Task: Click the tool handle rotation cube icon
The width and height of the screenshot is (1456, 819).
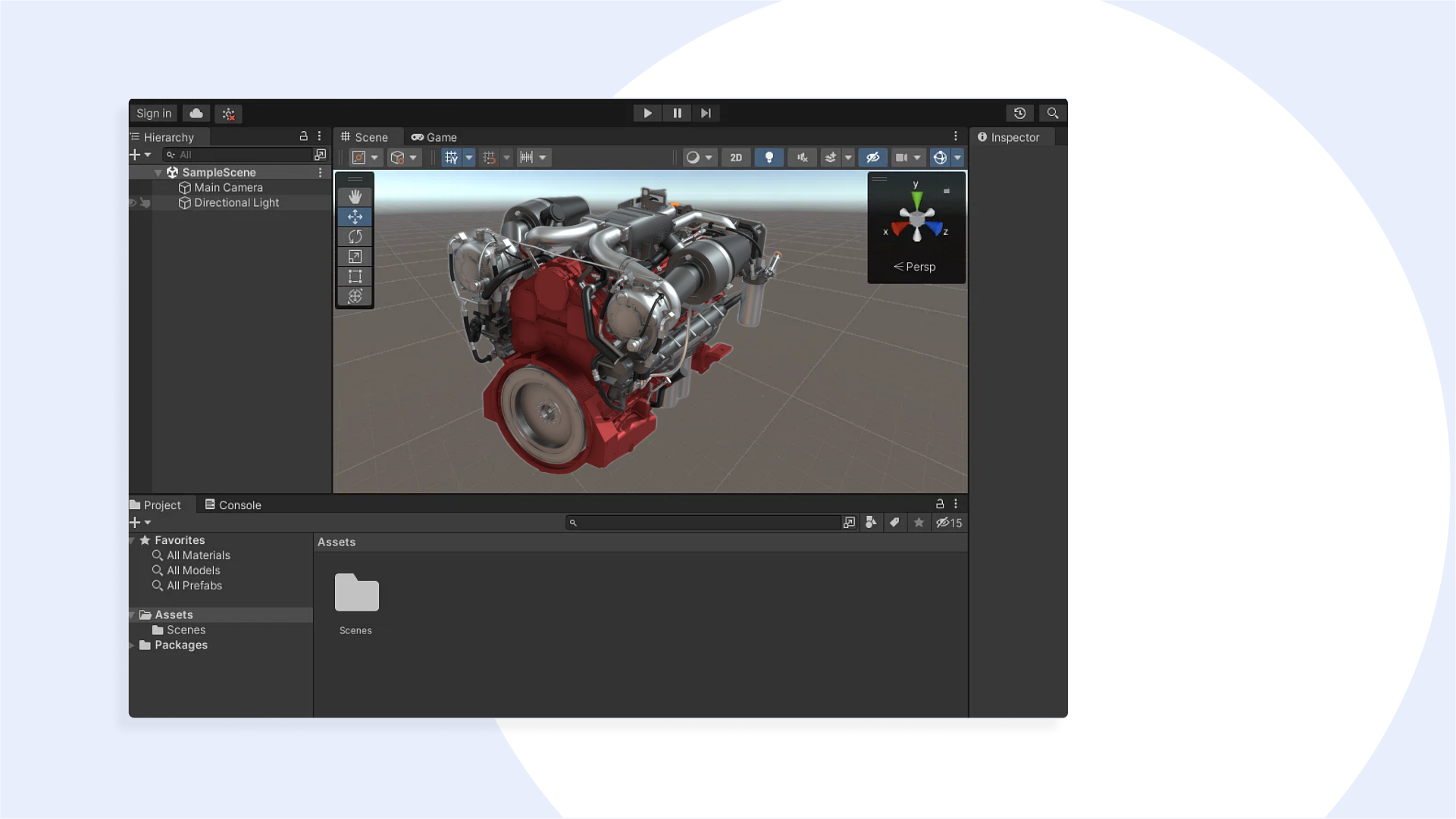Action: coord(397,158)
